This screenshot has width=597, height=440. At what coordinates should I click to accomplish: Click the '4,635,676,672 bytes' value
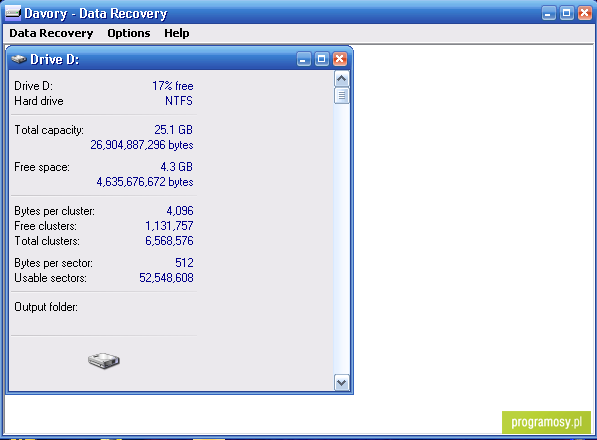pos(145,182)
